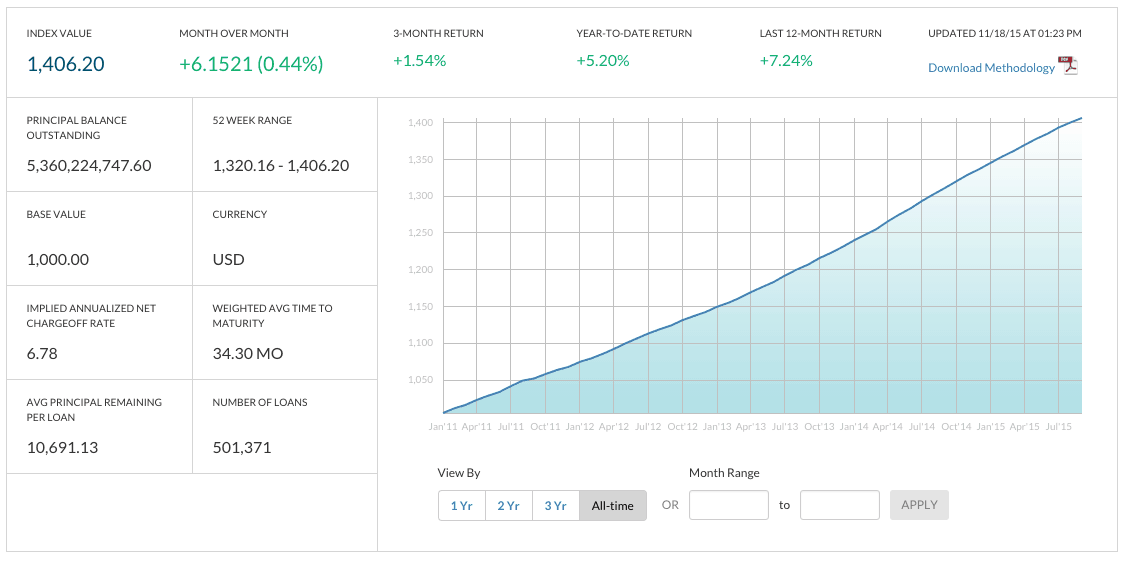Click the year-to-date return +5.20%
This screenshot has height=564, width=1126.
(602, 61)
